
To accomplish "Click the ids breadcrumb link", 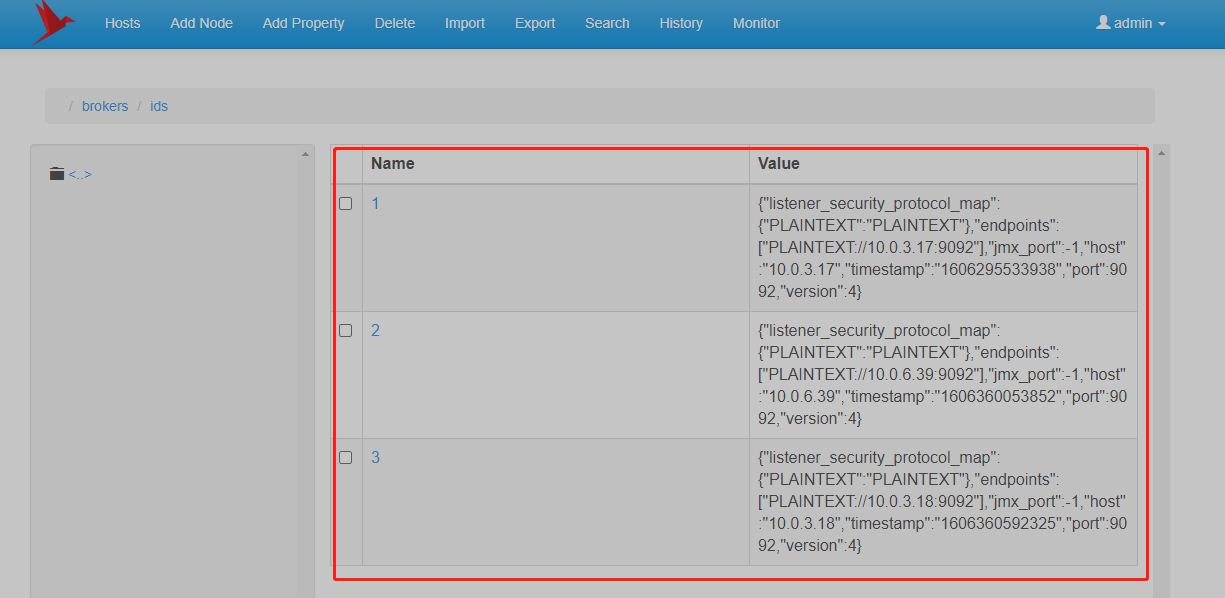I will pyautogui.click(x=159, y=106).
